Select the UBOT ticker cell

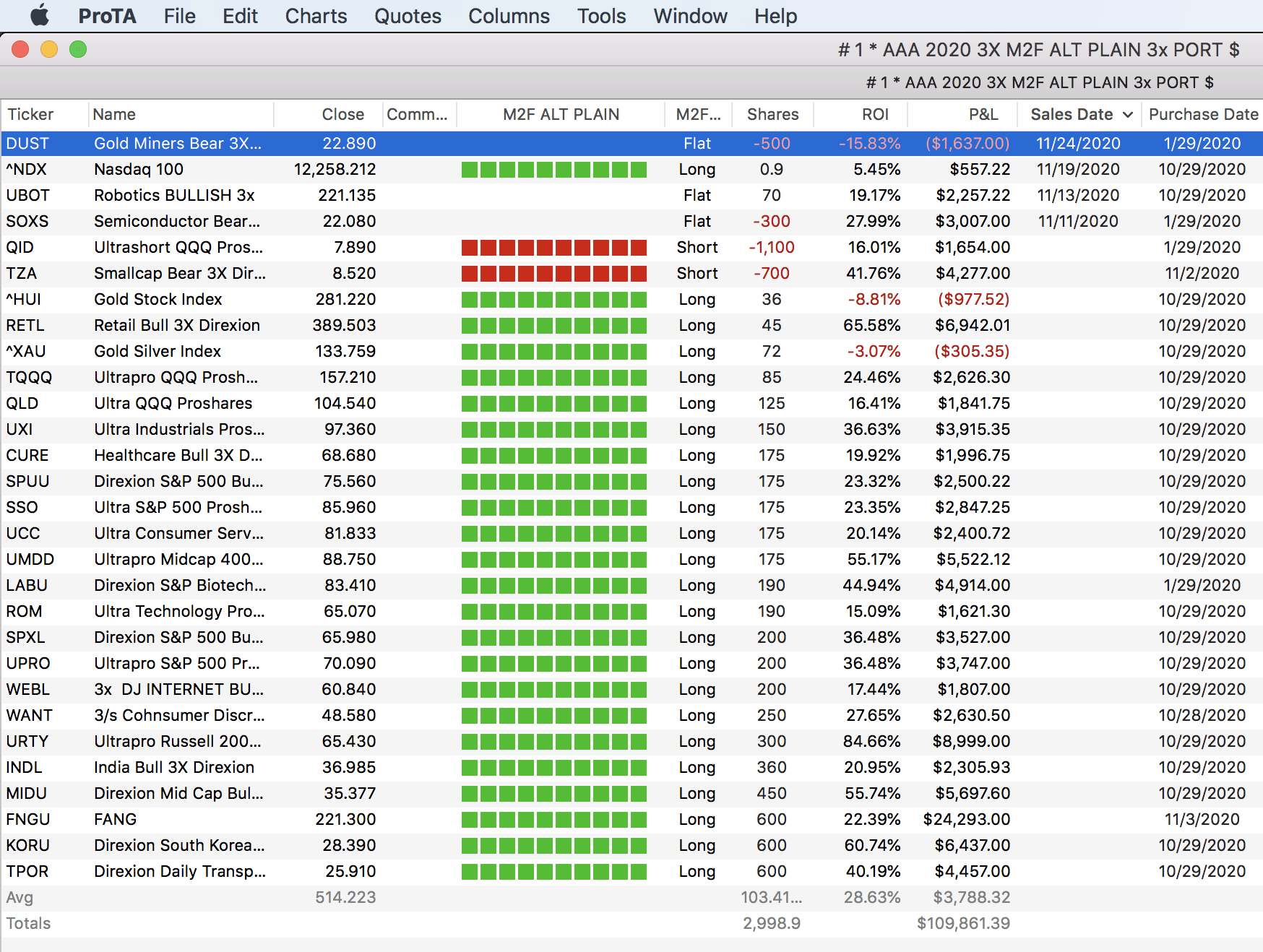(x=27, y=195)
